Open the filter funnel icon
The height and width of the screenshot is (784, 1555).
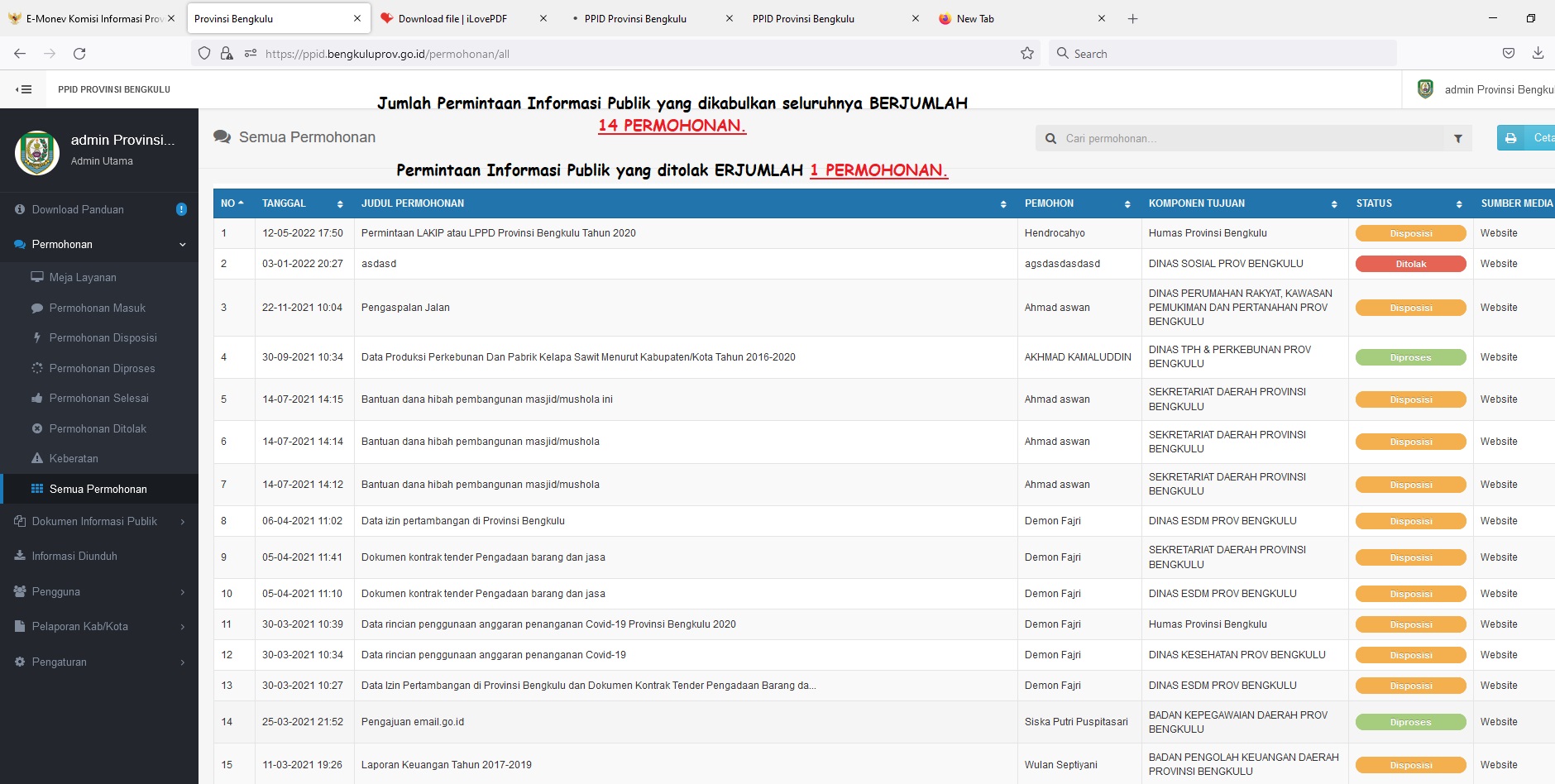(x=1458, y=139)
